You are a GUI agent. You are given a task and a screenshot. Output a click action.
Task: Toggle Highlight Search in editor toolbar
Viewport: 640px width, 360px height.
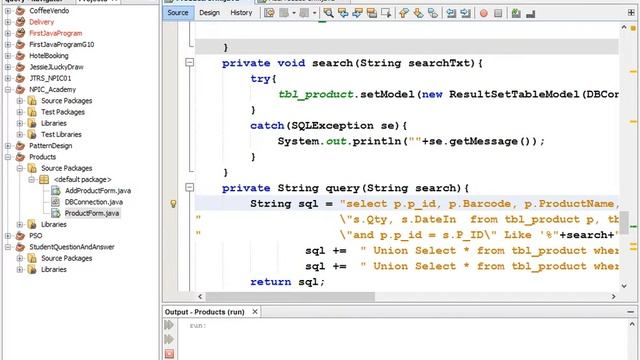371,13
